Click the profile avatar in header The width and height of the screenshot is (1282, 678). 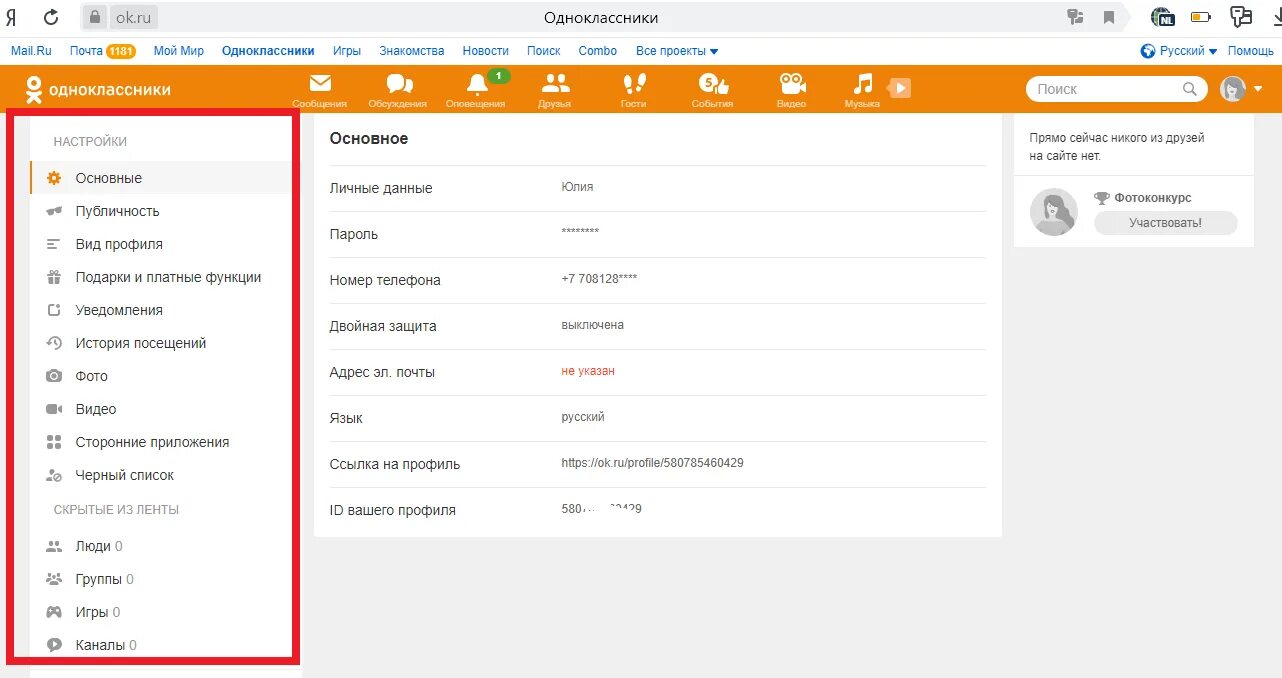pyautogui.click(x=1233, y=89)
